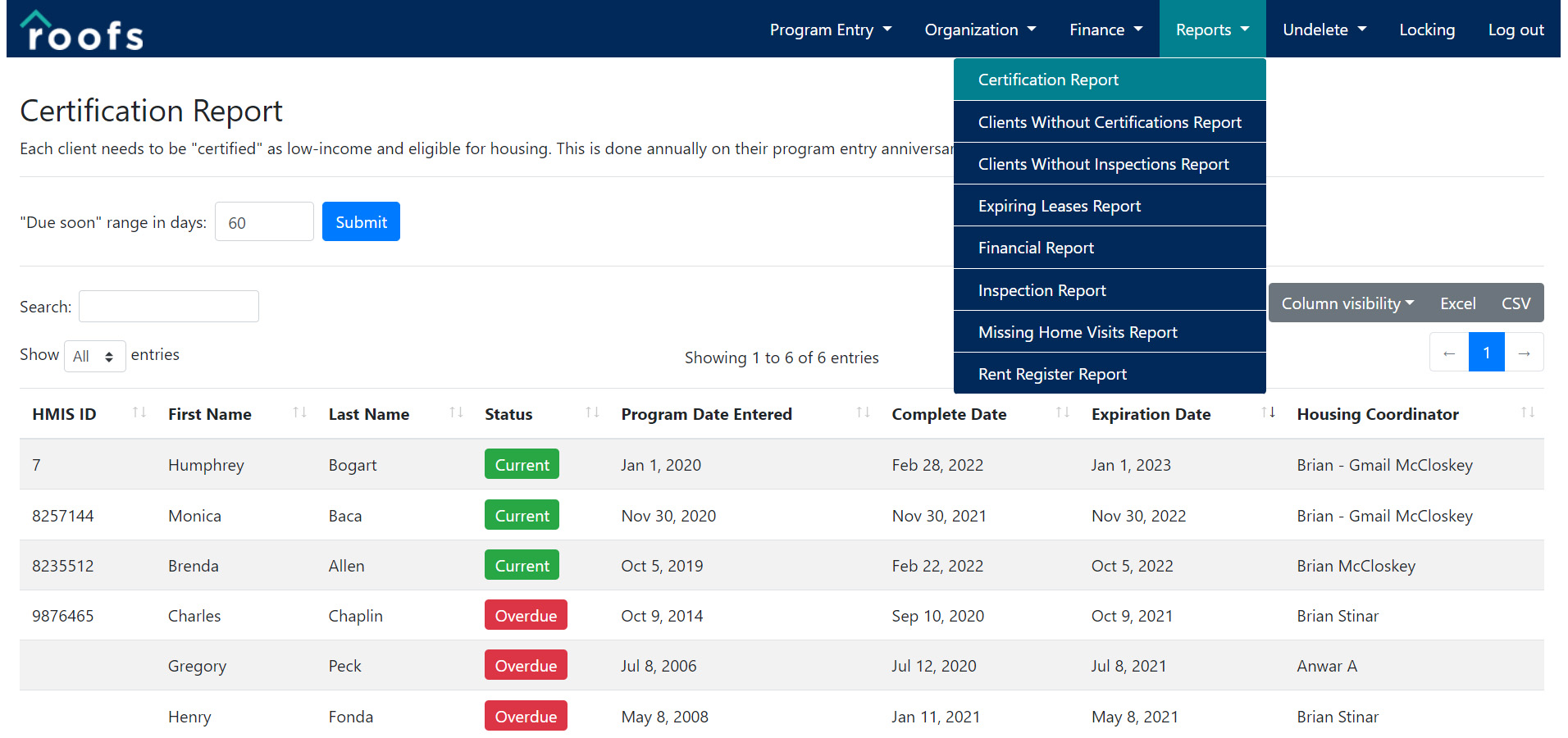1568x738 pixels.
Task: Expand the Finance dropdown
Action: coord(1105,30)
